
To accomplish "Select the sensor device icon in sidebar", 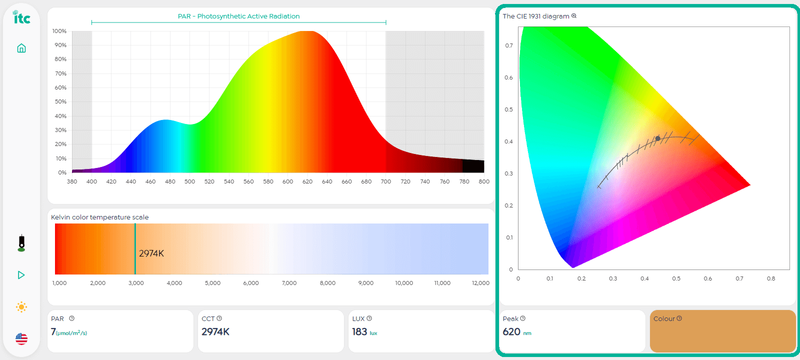I will (x=21, y=244).
